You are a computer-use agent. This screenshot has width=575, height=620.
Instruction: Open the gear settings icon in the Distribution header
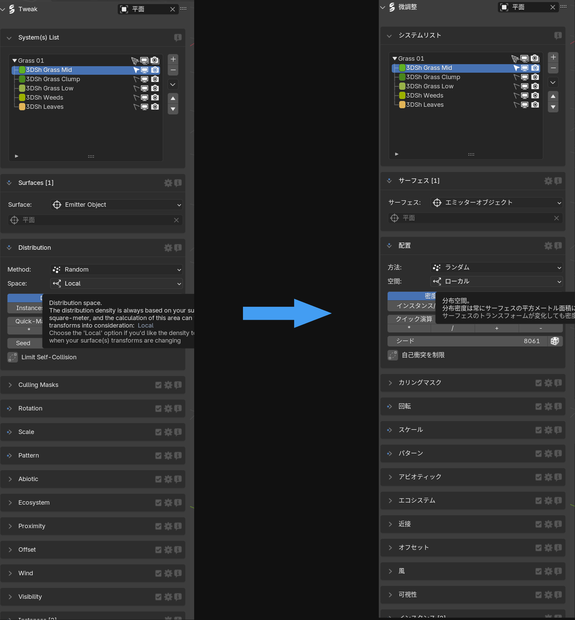(168, 248)
